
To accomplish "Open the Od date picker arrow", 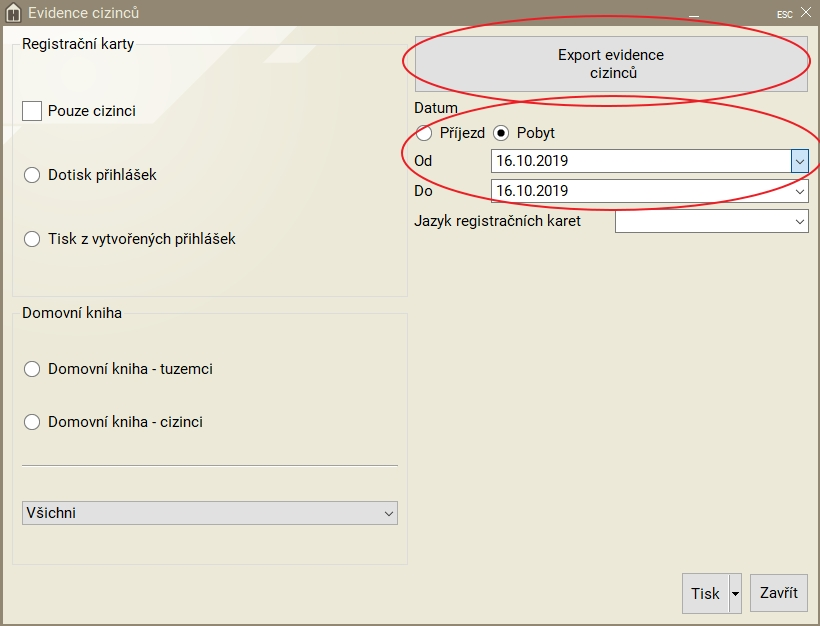I will point(799,161).
